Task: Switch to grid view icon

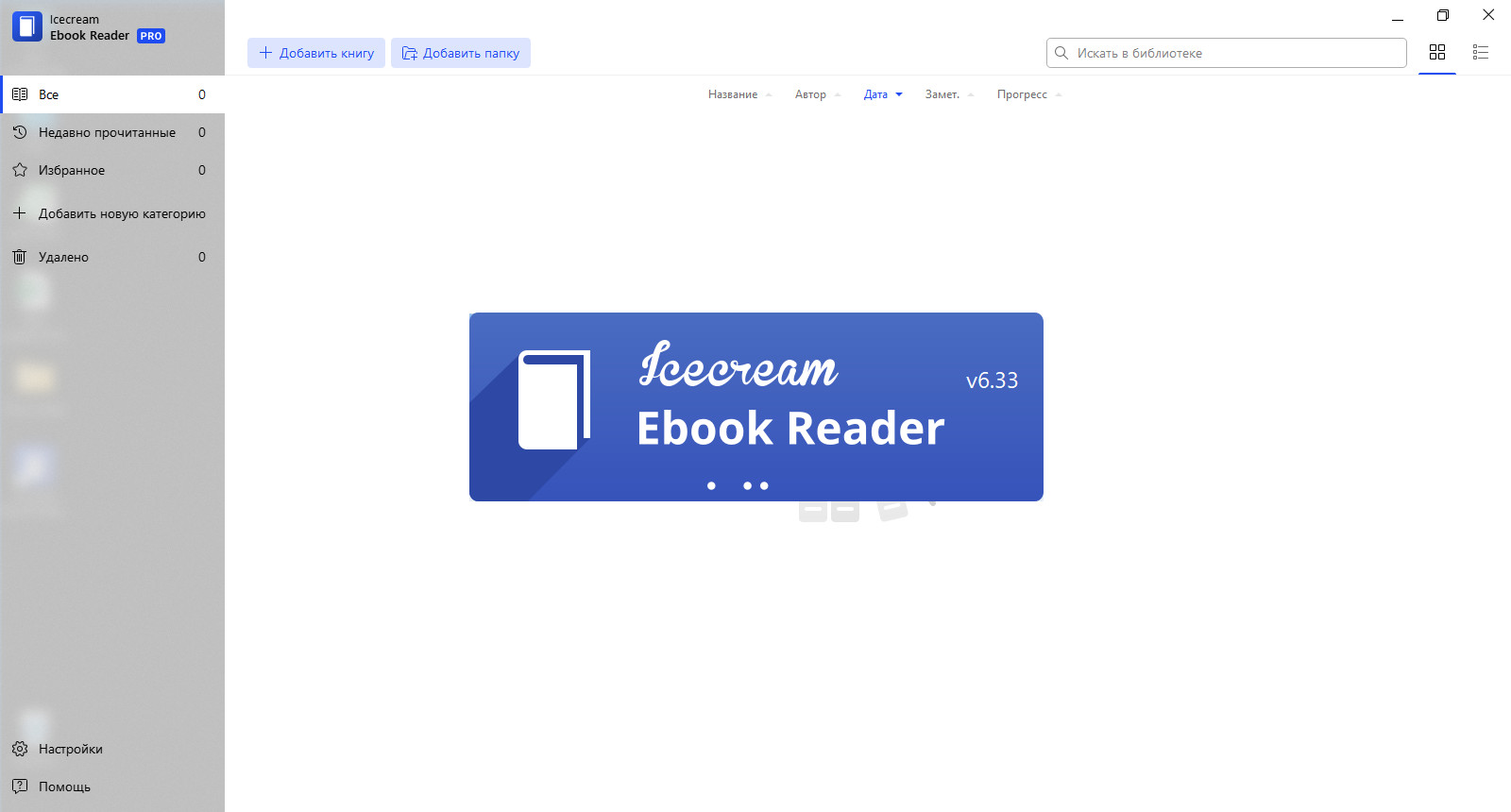Action: pyautogui.click(x=1437, y=53)
